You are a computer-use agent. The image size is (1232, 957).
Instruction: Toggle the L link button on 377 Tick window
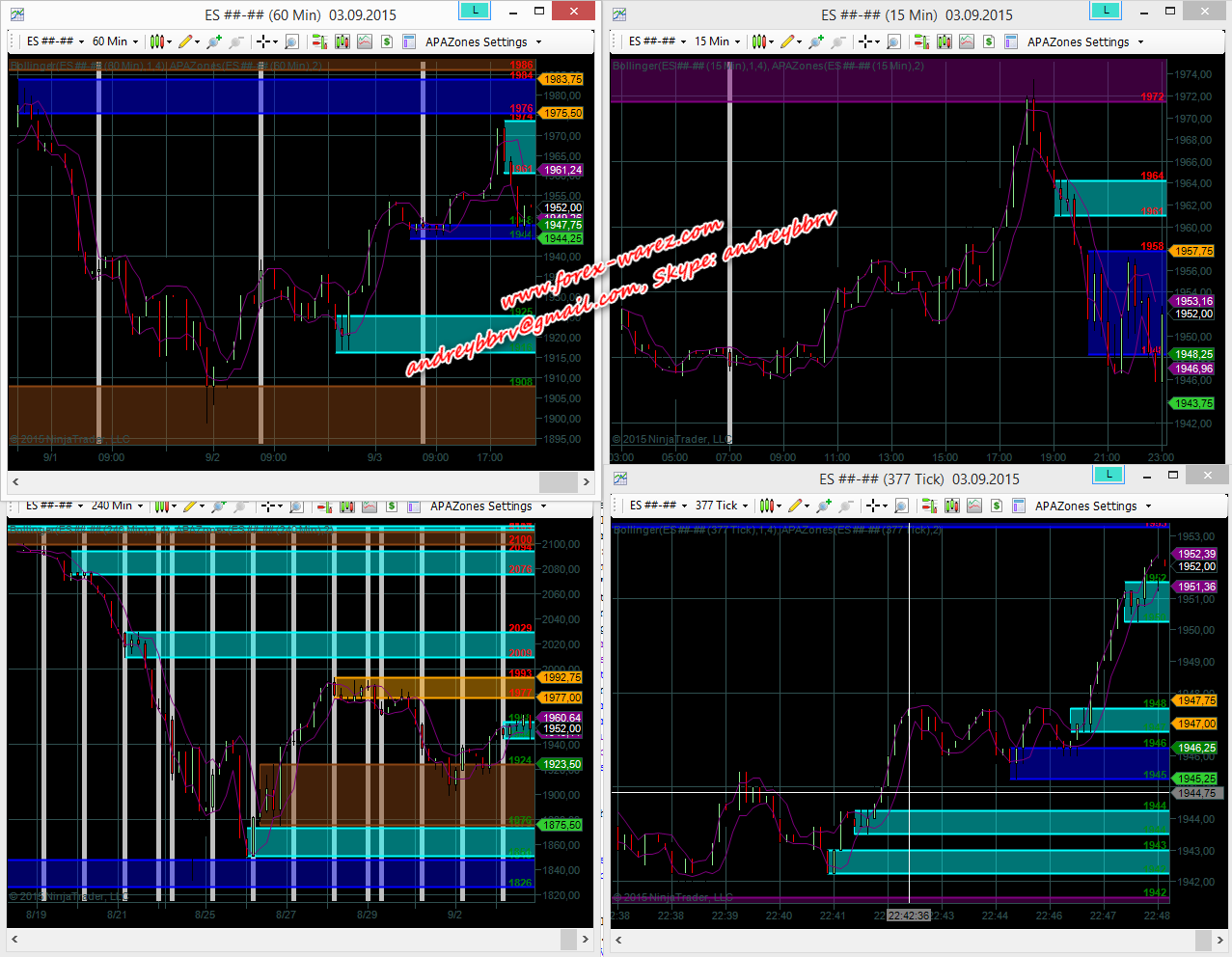coord(1109,475)
